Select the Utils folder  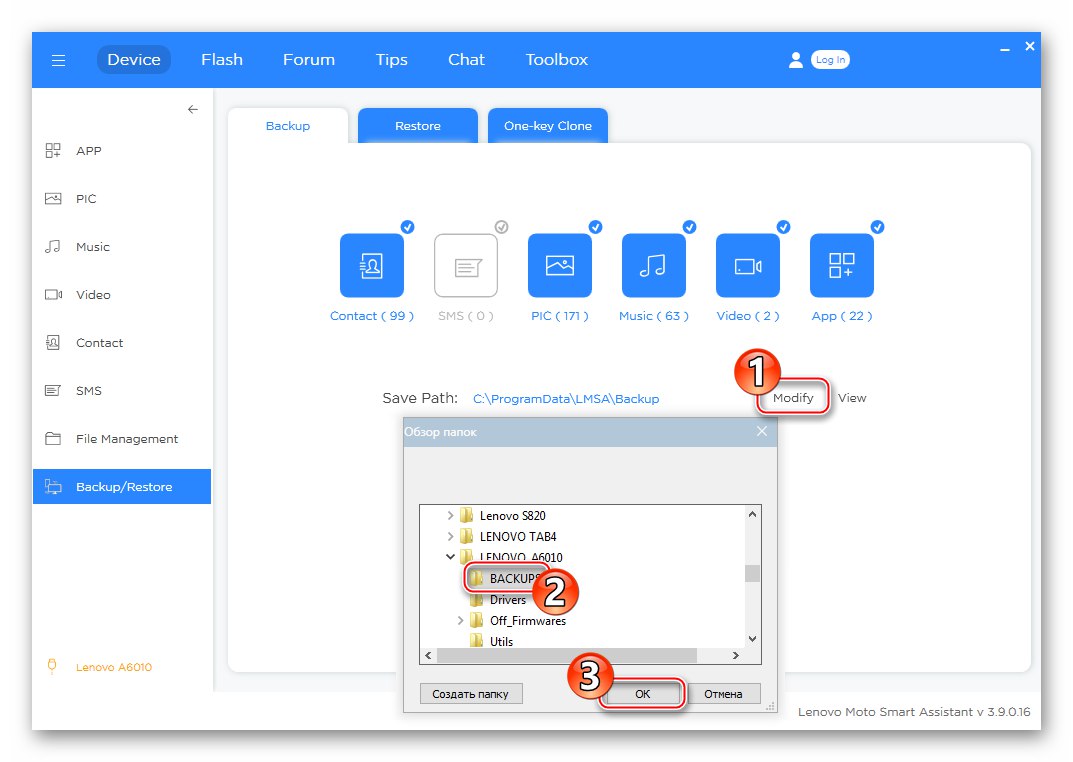pos(501,642)
